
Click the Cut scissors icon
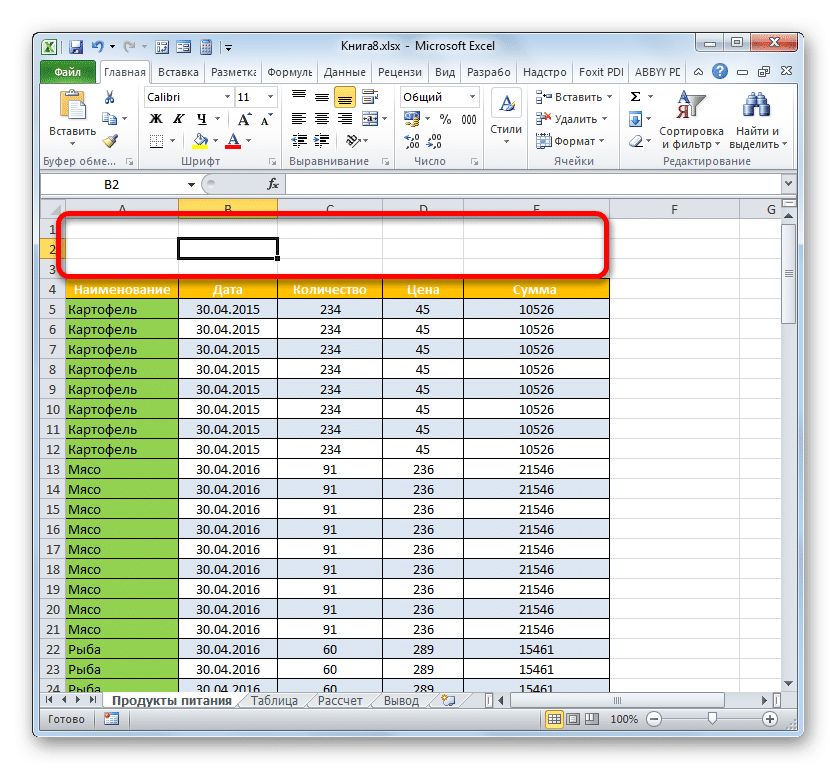pos(110,97)
